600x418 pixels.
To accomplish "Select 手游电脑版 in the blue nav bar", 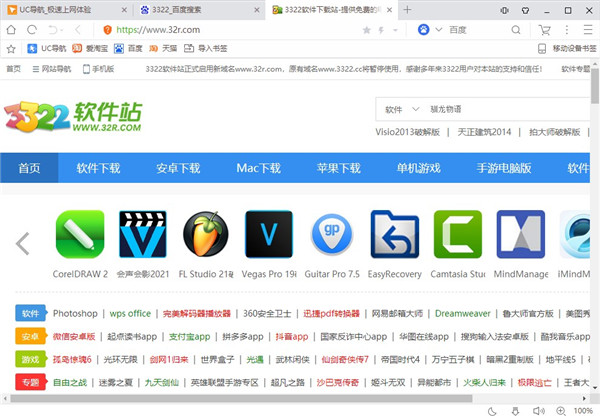I will (x=504, y=168).
